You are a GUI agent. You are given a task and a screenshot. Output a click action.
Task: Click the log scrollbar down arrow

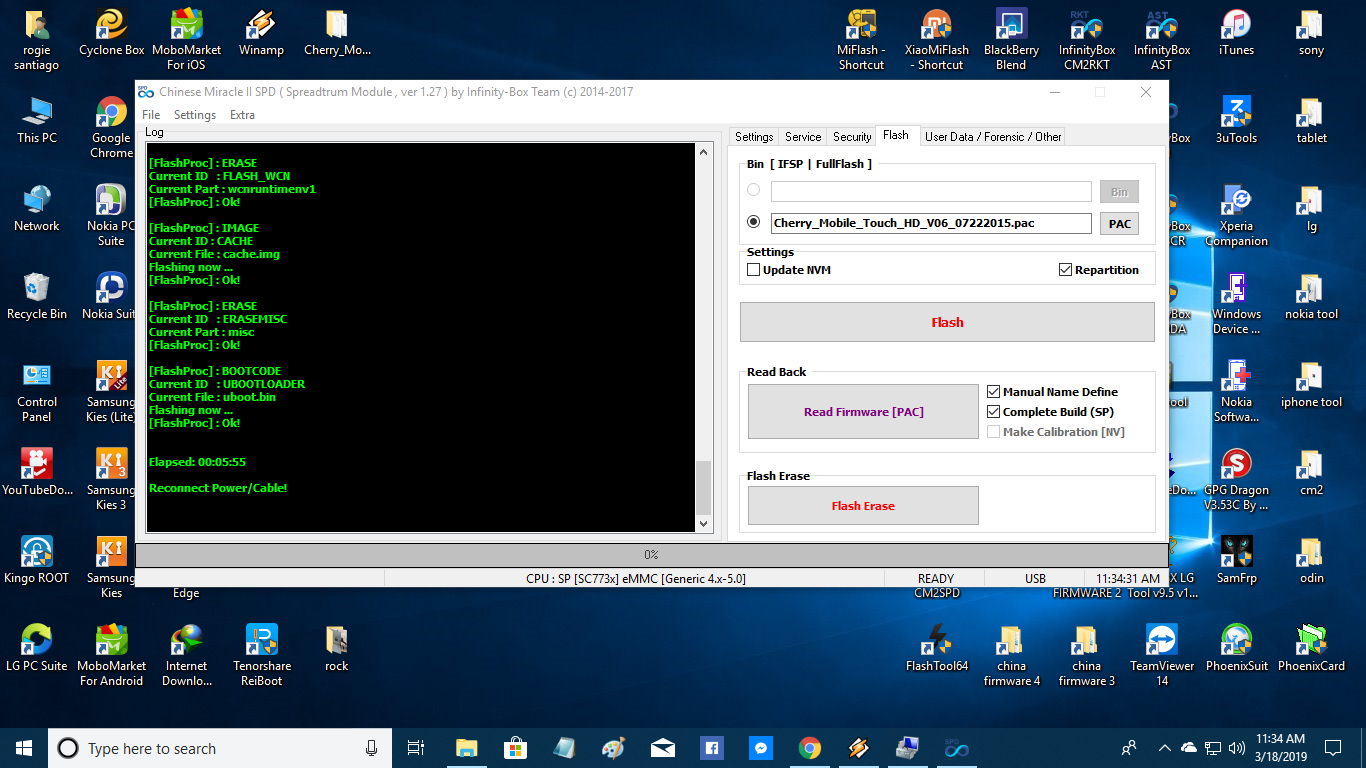tap(703, 523)
